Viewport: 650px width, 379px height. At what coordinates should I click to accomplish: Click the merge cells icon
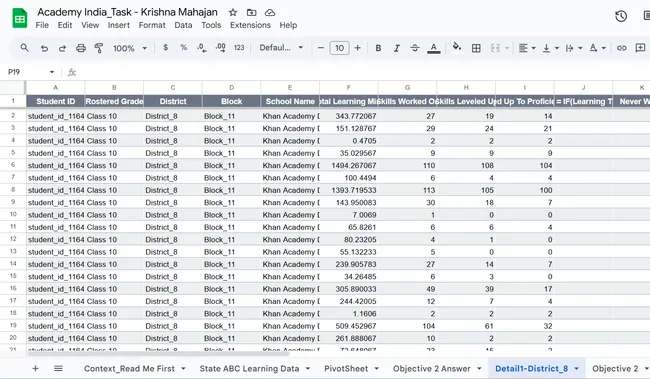pos(495,48)
